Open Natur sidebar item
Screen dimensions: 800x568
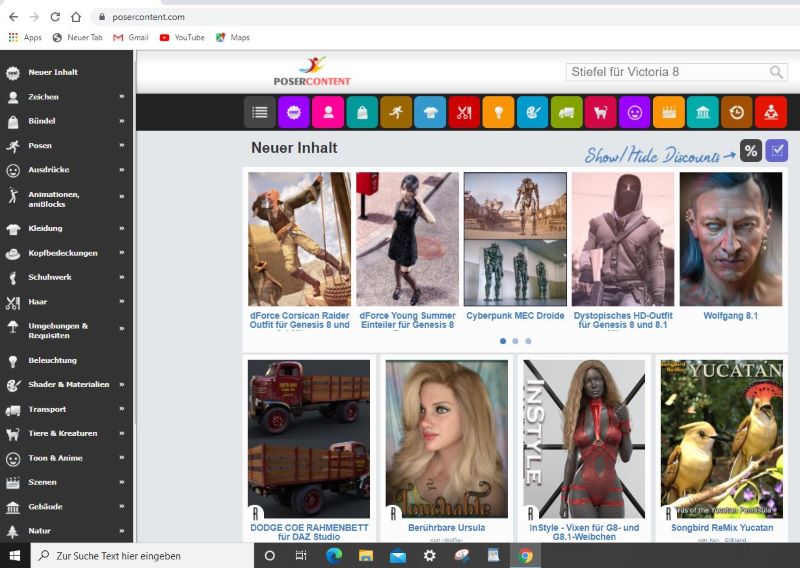point(39,531)
